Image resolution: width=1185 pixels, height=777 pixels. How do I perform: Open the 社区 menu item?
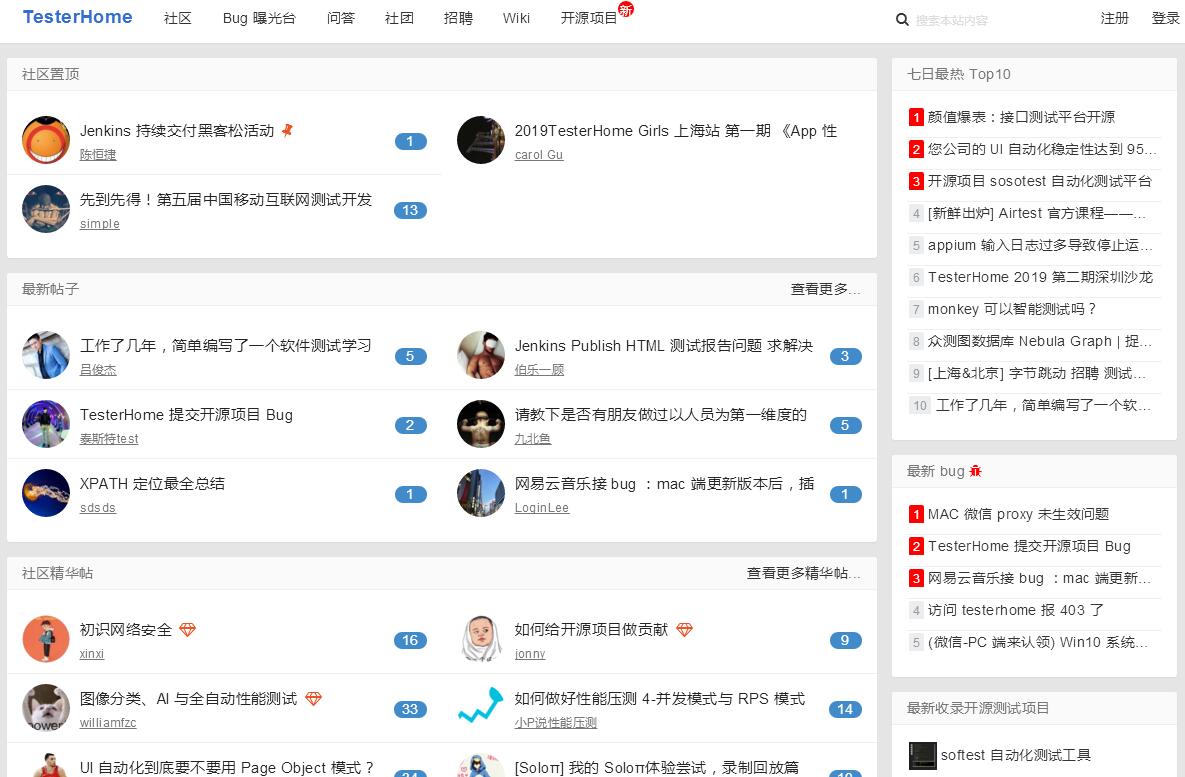click(x=178, y=18)
